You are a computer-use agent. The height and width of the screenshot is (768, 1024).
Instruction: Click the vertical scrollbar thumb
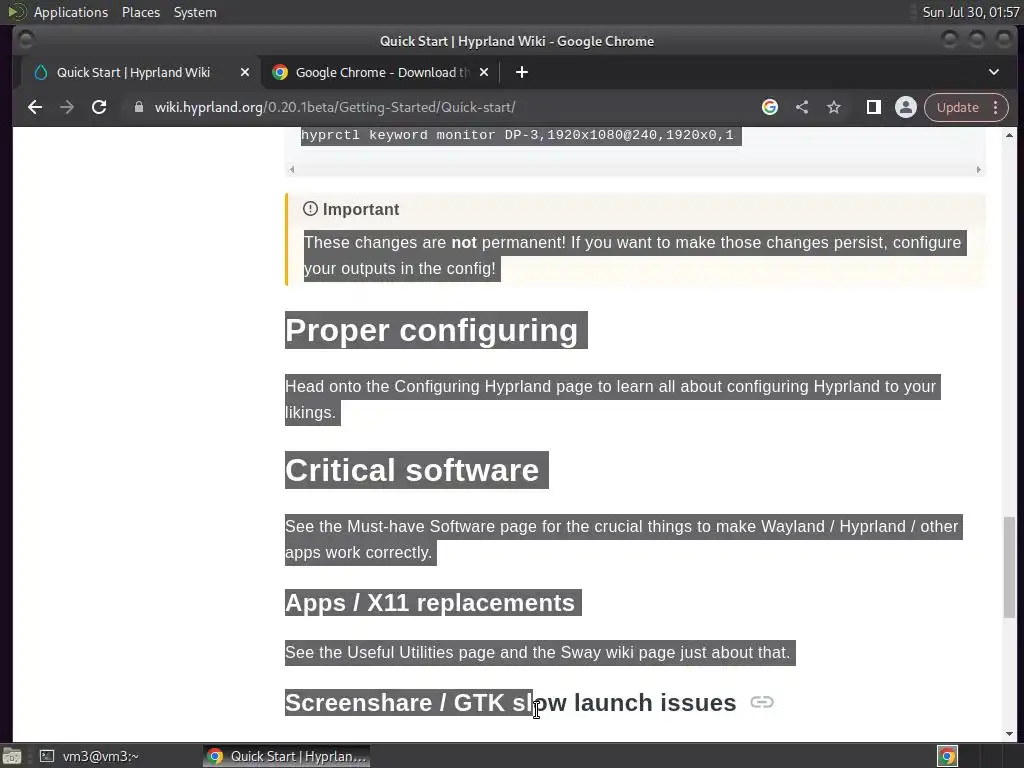[1009, 567]
